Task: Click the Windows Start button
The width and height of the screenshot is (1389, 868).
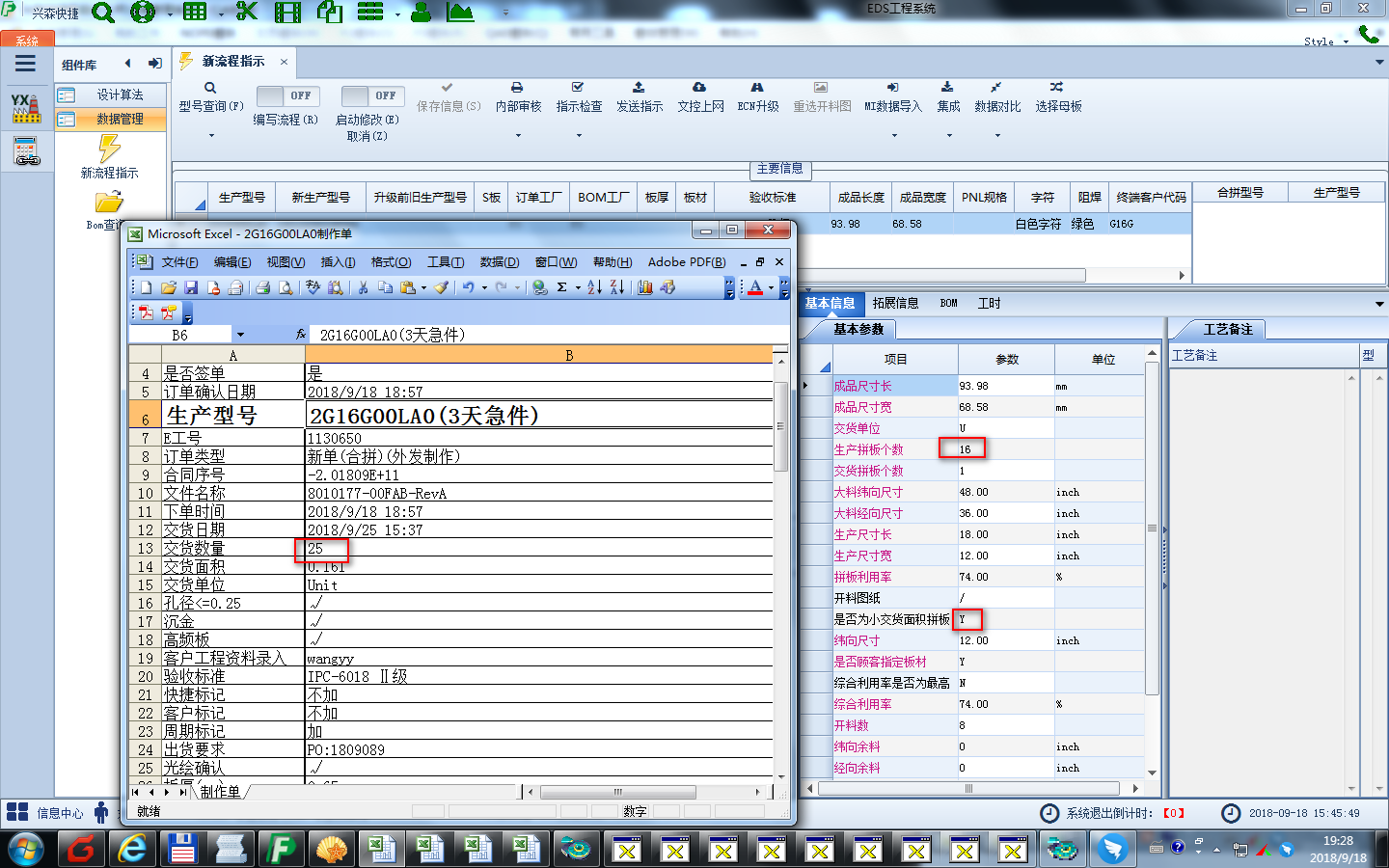Action: [26, 850]
